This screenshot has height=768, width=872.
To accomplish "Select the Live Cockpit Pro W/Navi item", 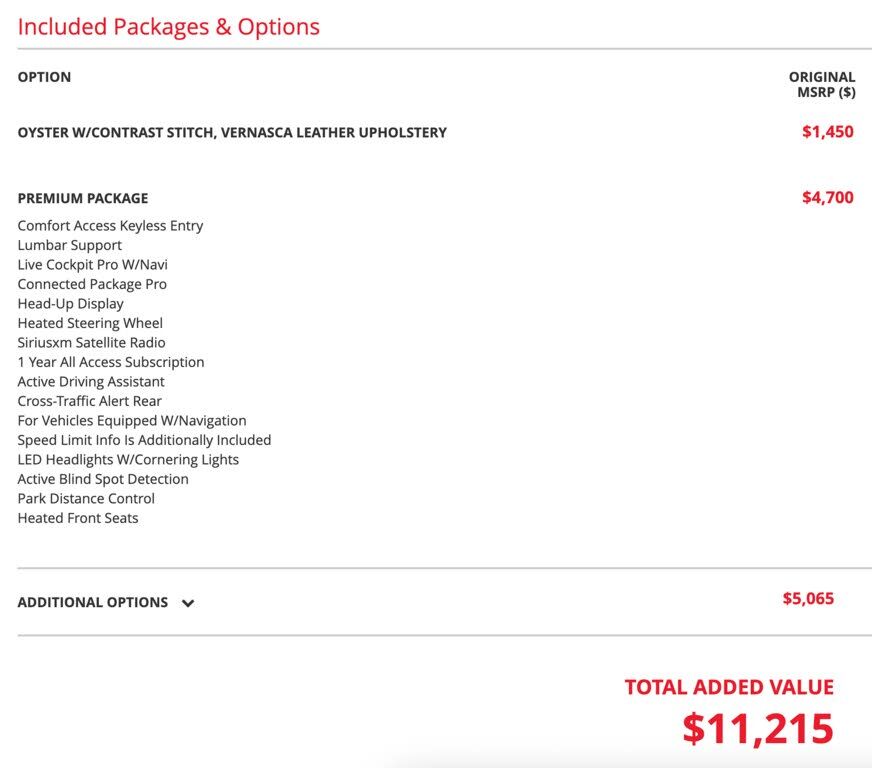I will click(x=92, y=265).
